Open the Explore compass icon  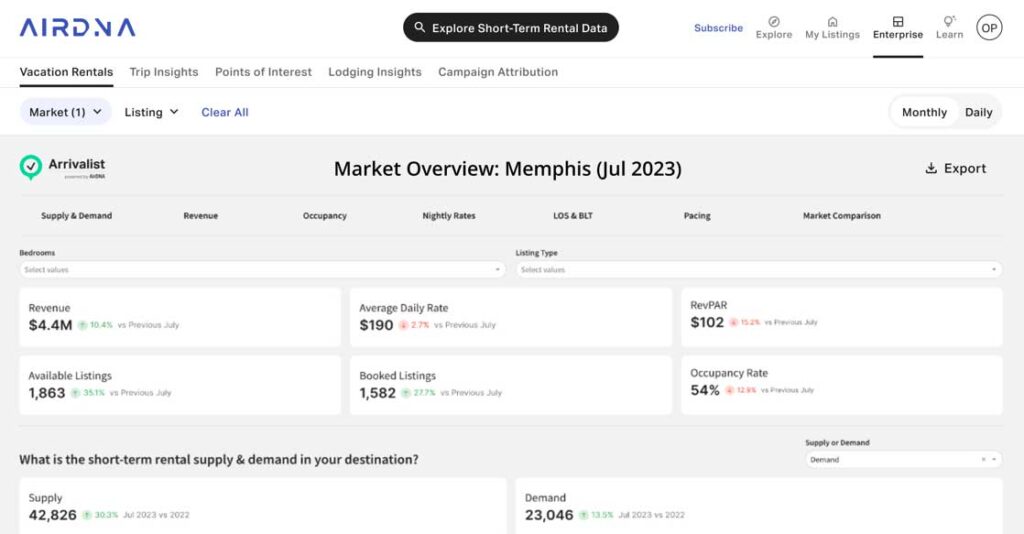[x=774, y=22]
